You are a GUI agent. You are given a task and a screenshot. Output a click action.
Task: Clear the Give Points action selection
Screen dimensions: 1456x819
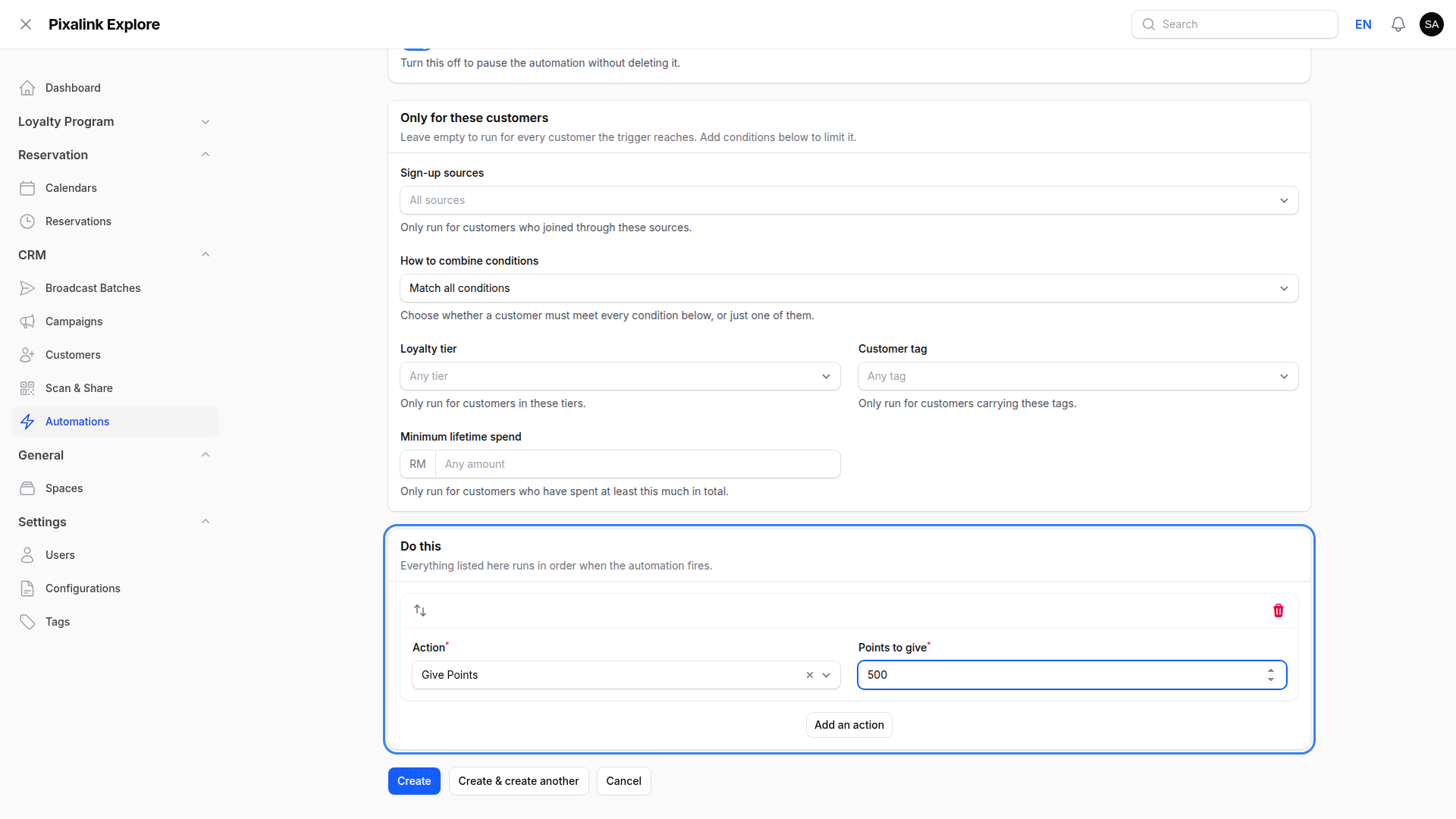(810, 675)
